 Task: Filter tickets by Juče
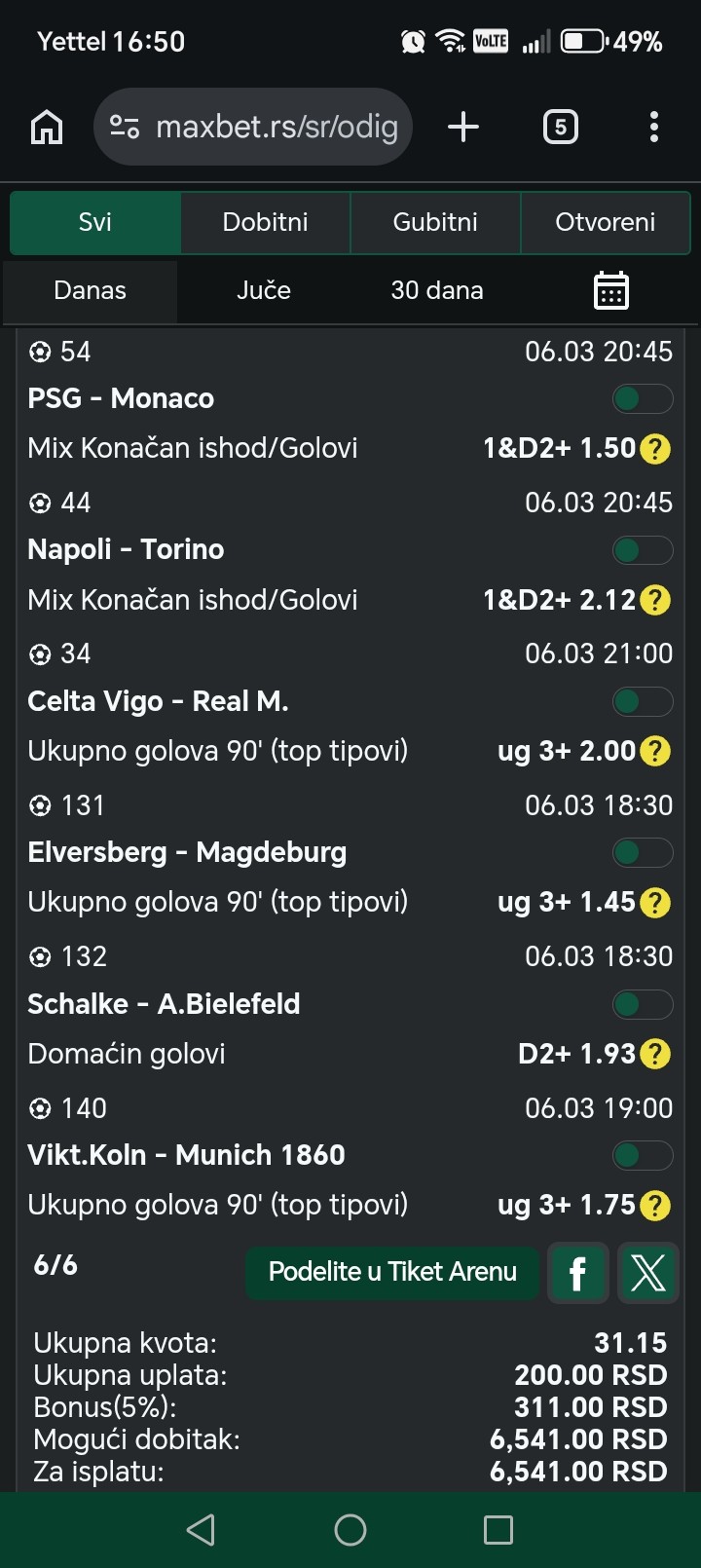point(264,290)
